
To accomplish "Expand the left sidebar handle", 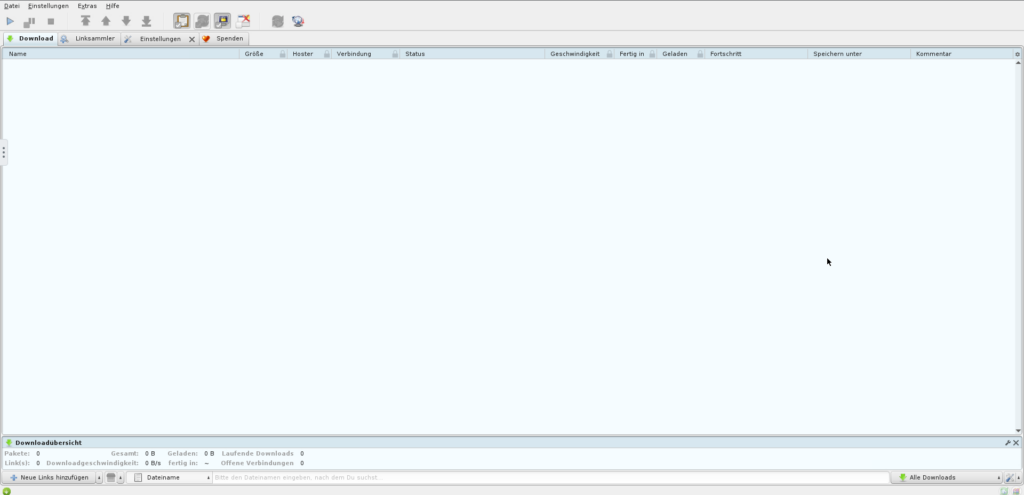I will (x=3, y=152).
